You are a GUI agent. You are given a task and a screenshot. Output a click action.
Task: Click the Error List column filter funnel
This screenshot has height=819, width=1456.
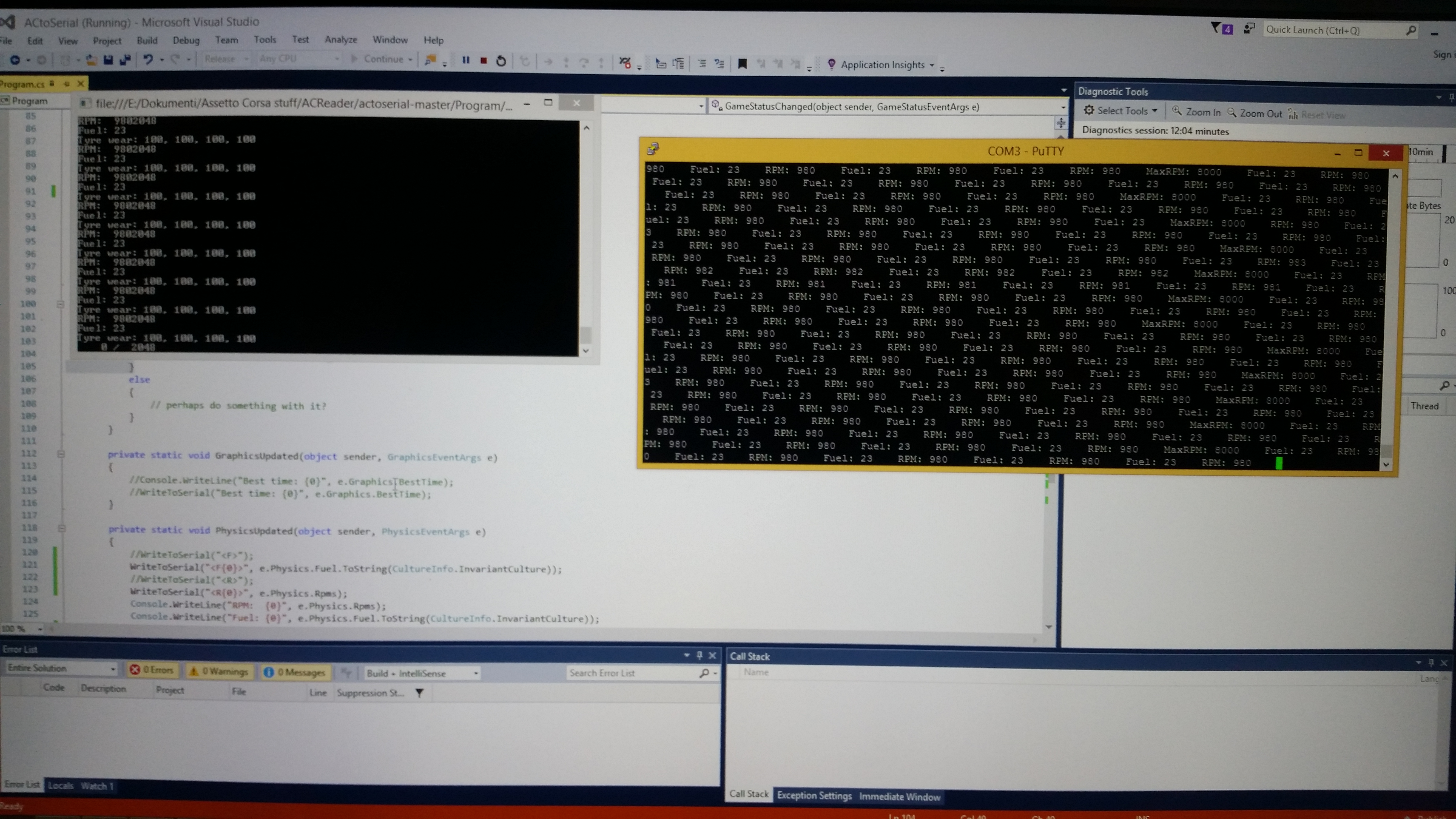pos(419,693)
